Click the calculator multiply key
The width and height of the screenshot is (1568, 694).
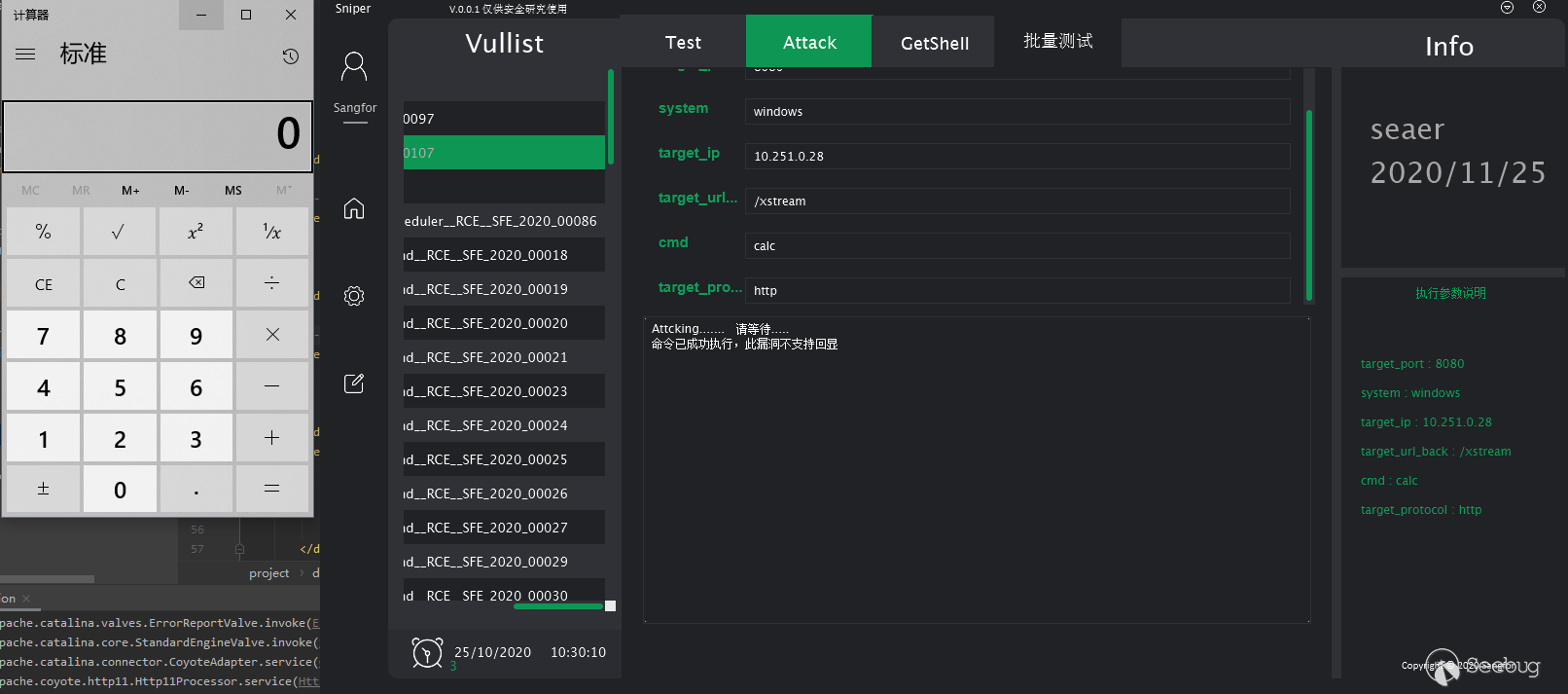(x=272, y=335)
